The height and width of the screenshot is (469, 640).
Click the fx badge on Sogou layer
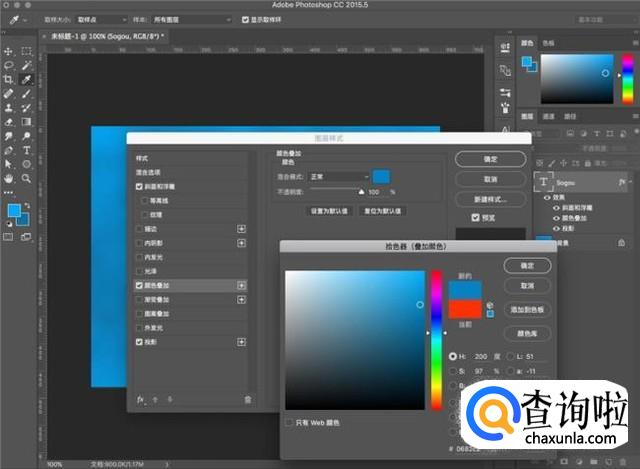tap(622, 182)
